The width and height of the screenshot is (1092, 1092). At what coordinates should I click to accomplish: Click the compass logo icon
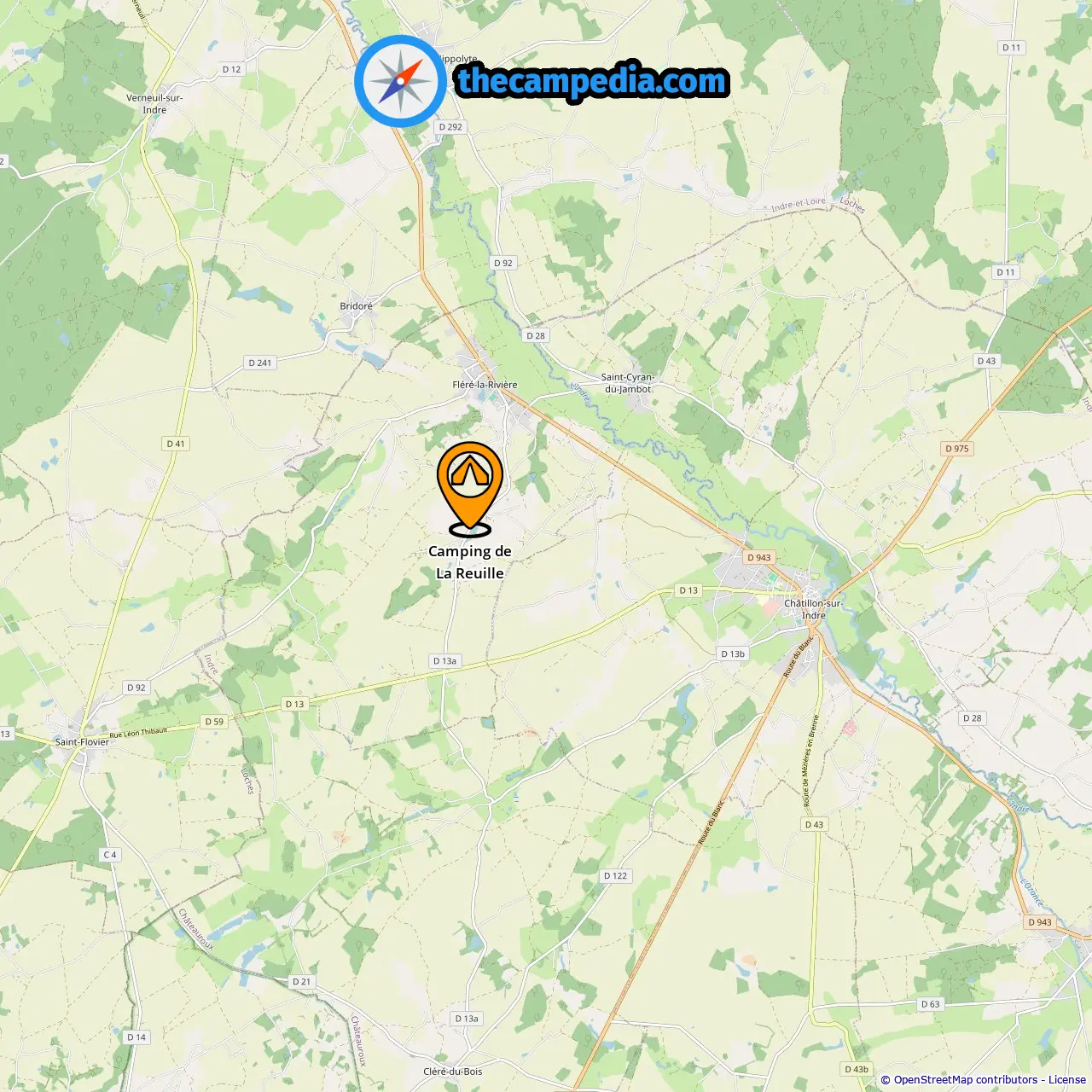click(x=400, y=81)
